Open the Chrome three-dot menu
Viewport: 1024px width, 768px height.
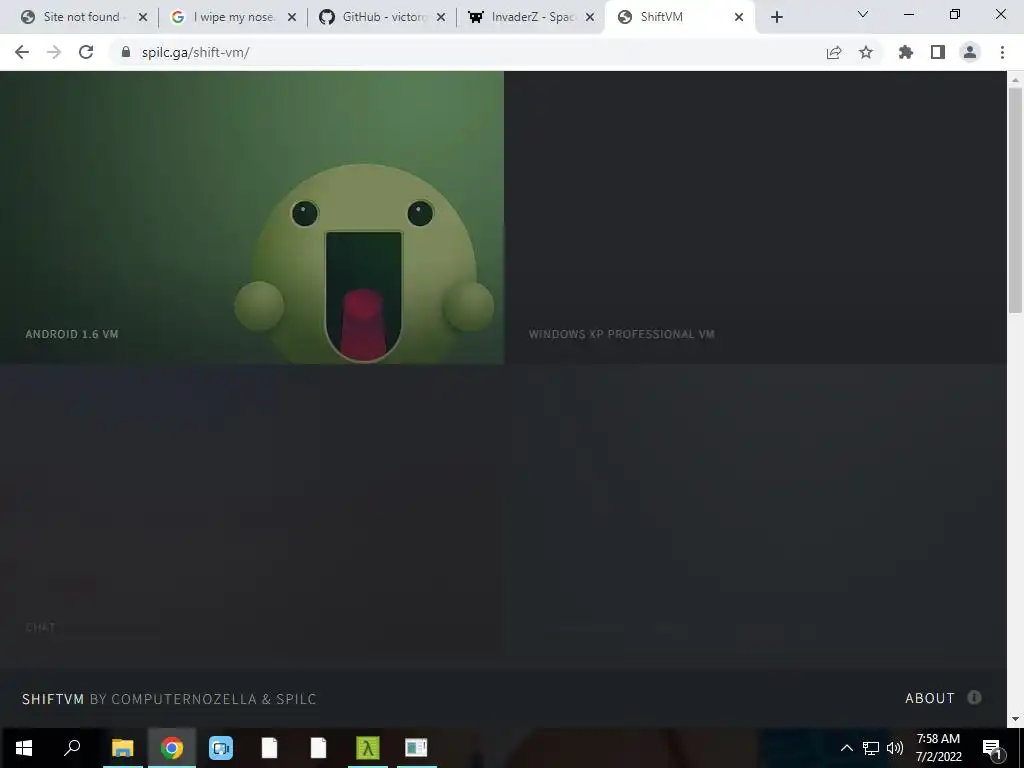(1002, 52)
